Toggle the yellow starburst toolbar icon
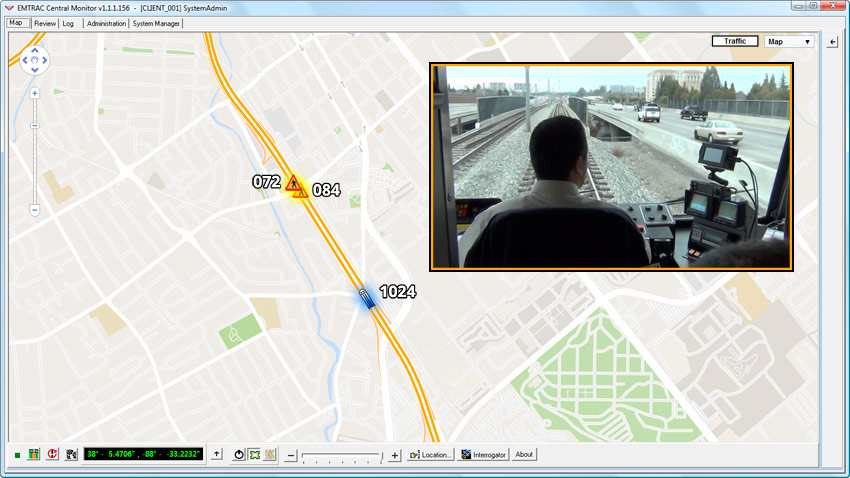Screen dimensions: 850x478 270,455
